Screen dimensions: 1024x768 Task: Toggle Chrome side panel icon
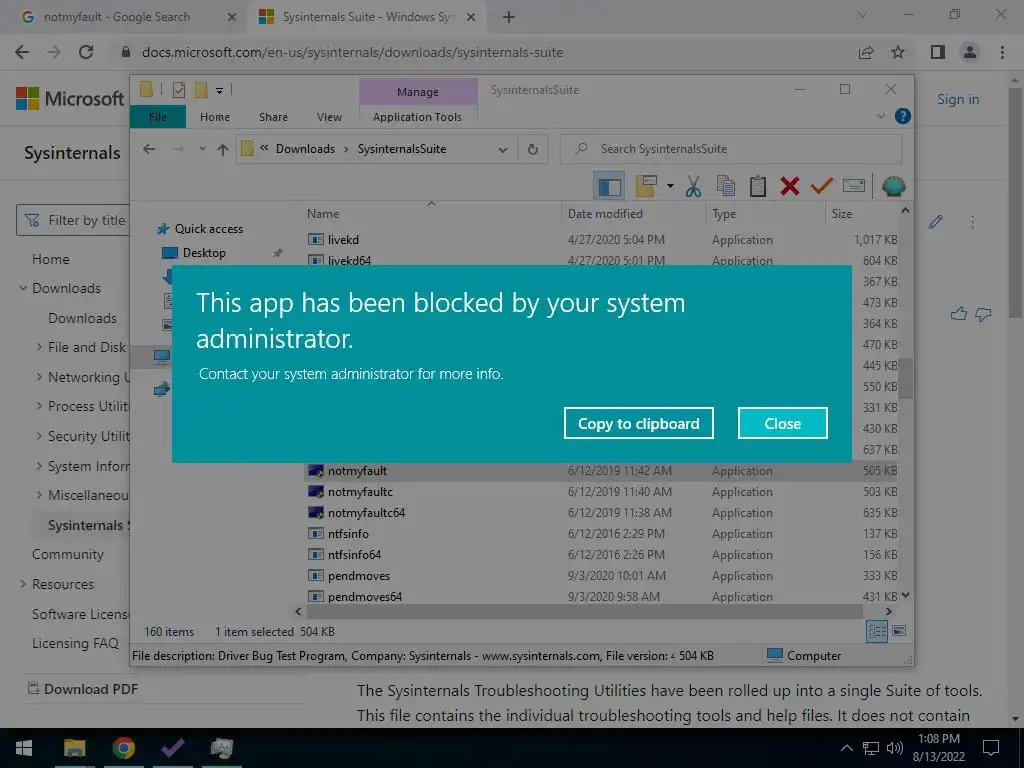click(938, 52)
